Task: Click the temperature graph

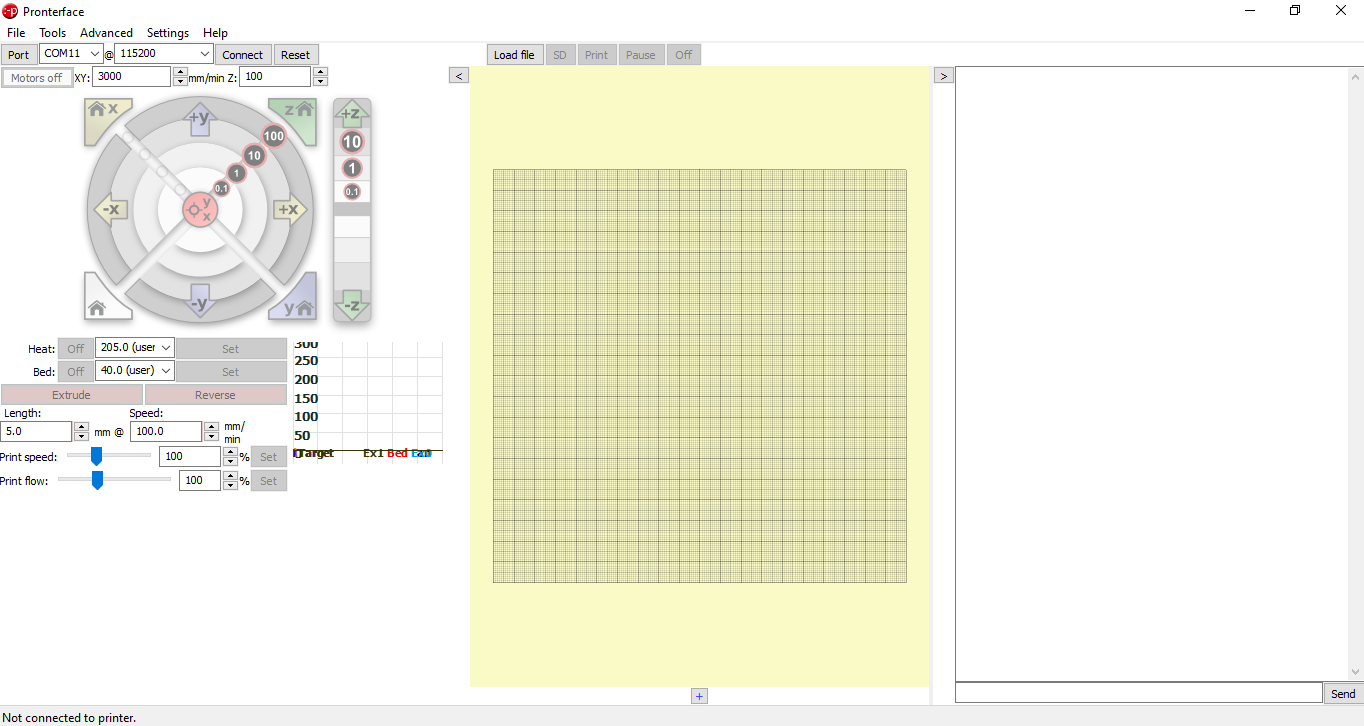Action: click(368, 402)
